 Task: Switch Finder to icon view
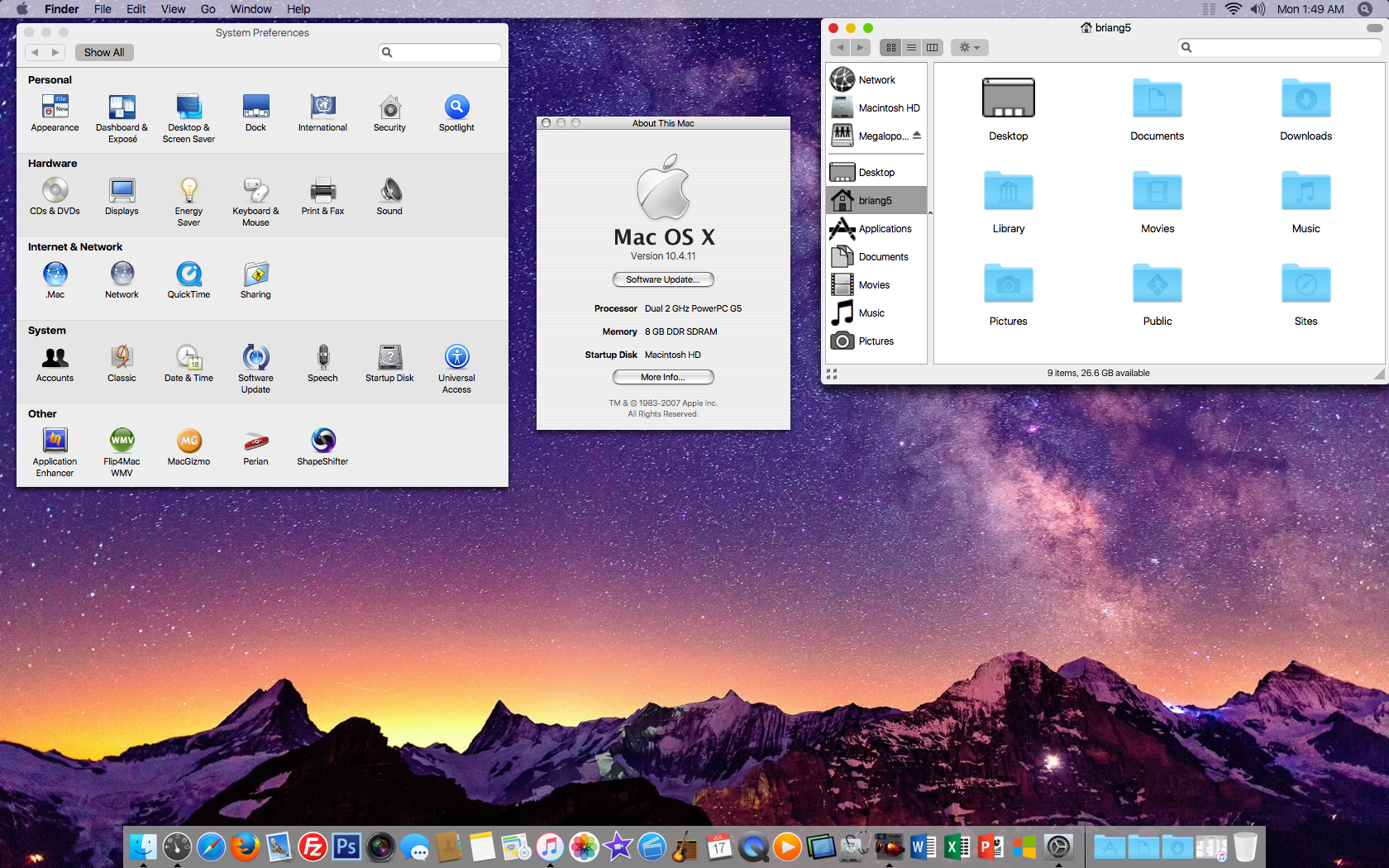tap(890, 47)
